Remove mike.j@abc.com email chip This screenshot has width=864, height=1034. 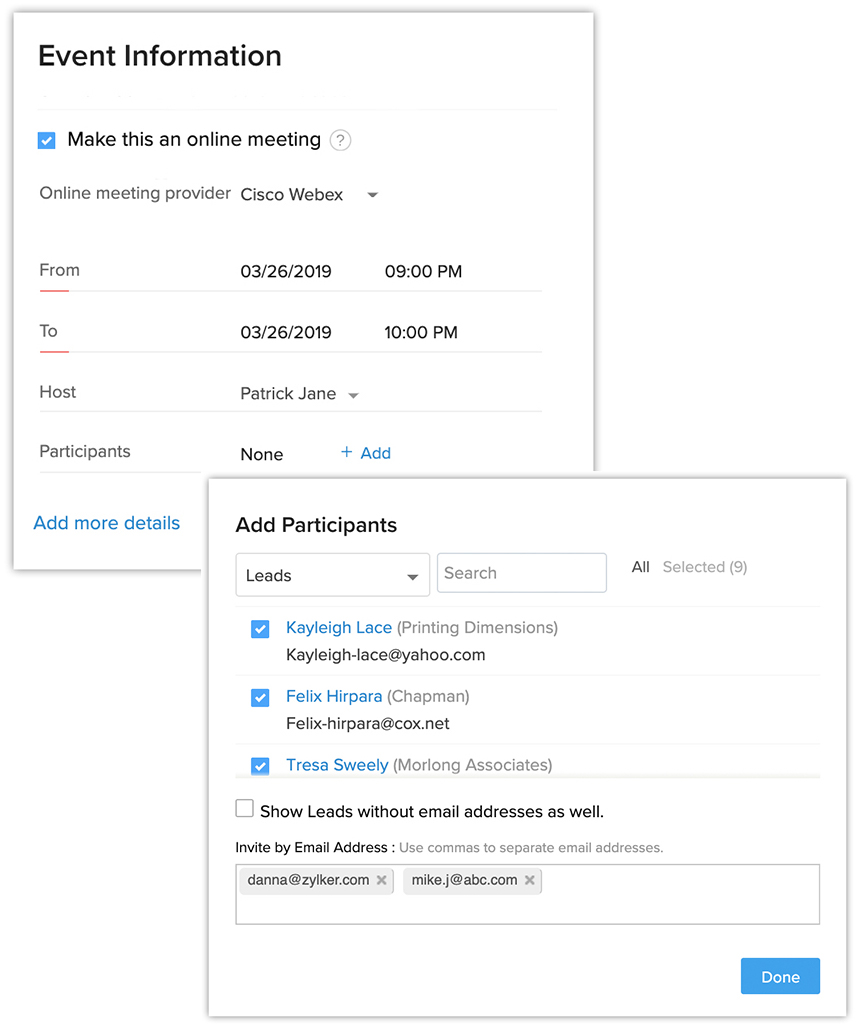[x=529, y=880]
